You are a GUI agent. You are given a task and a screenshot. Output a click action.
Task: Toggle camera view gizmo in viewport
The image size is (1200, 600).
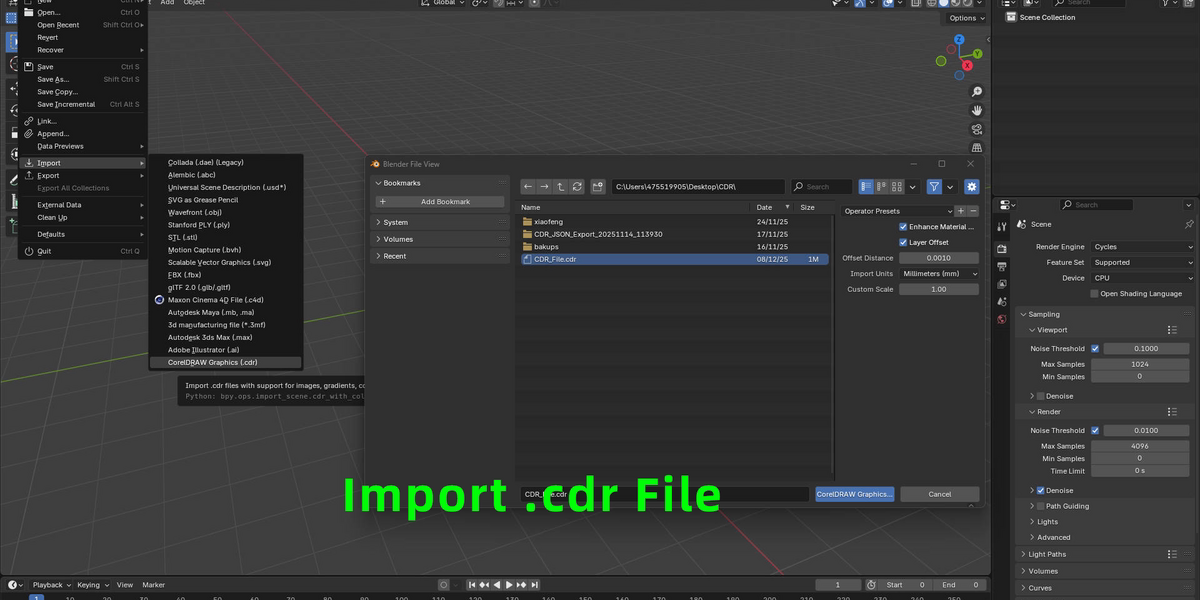[x=977, y=130]
